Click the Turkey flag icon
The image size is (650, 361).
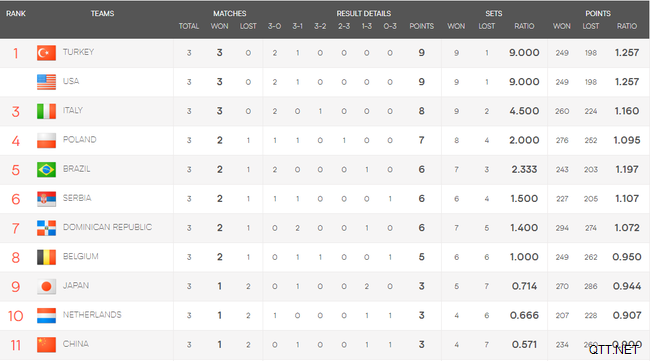point(46,53)
